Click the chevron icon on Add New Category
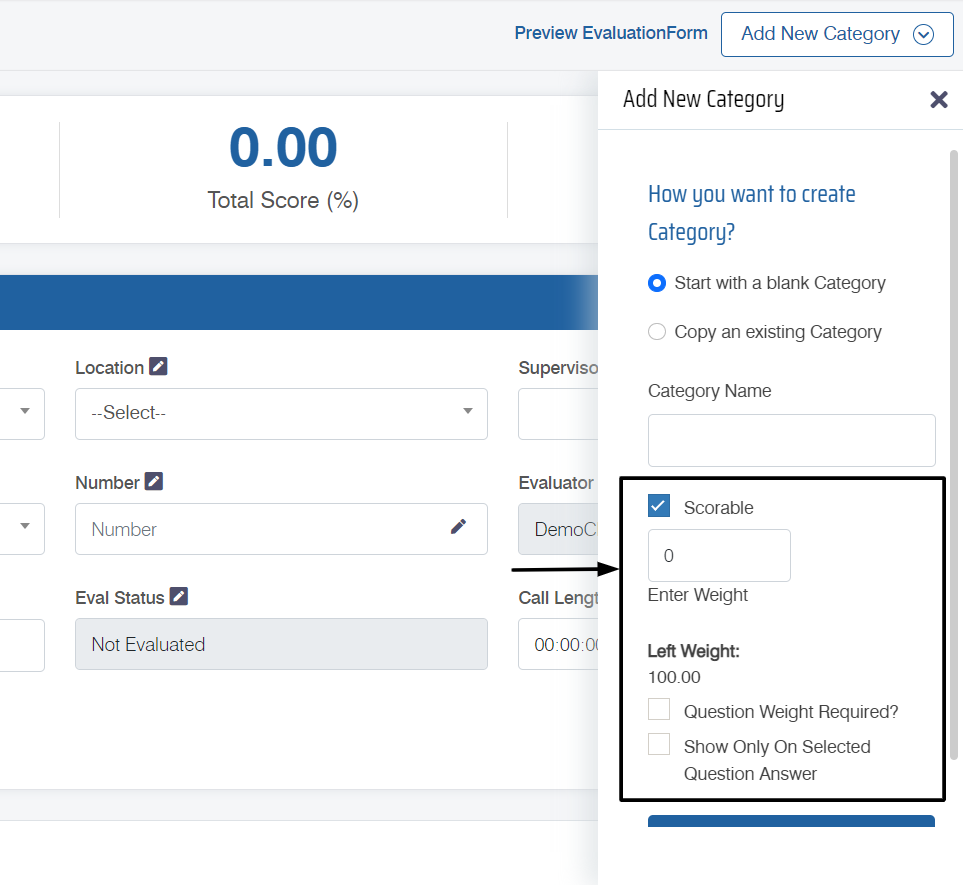The width and height of the screenshot is (963, 885). pyautogui.click(x=923, y=34)
